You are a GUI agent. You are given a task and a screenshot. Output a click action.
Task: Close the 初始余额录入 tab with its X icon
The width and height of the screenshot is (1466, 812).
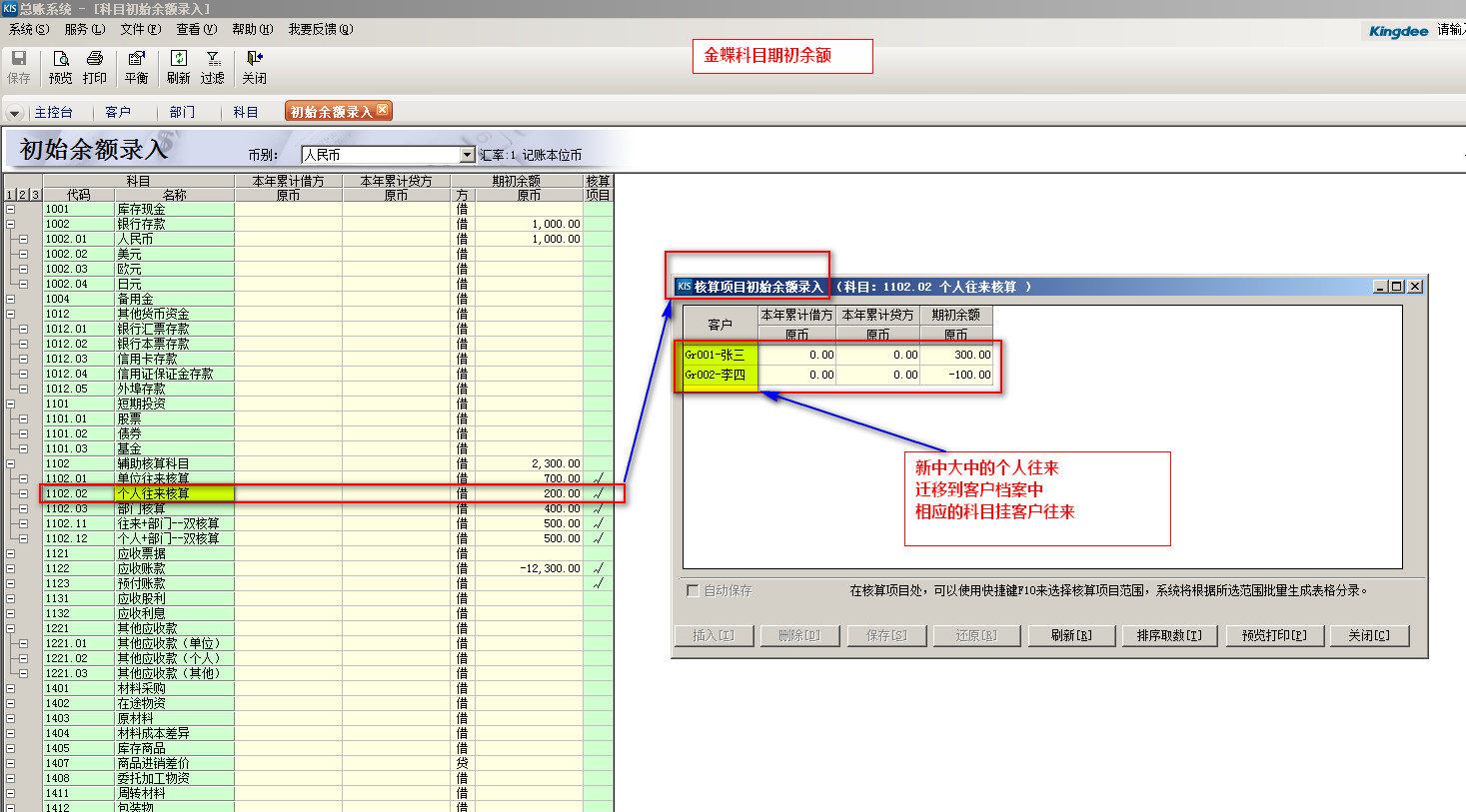click(x=382, y=110)
